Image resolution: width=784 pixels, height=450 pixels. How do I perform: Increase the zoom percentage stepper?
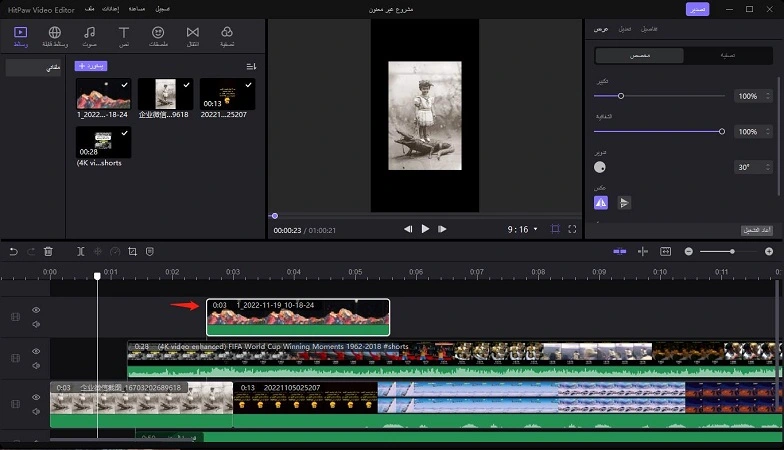[x=768, y=94]
